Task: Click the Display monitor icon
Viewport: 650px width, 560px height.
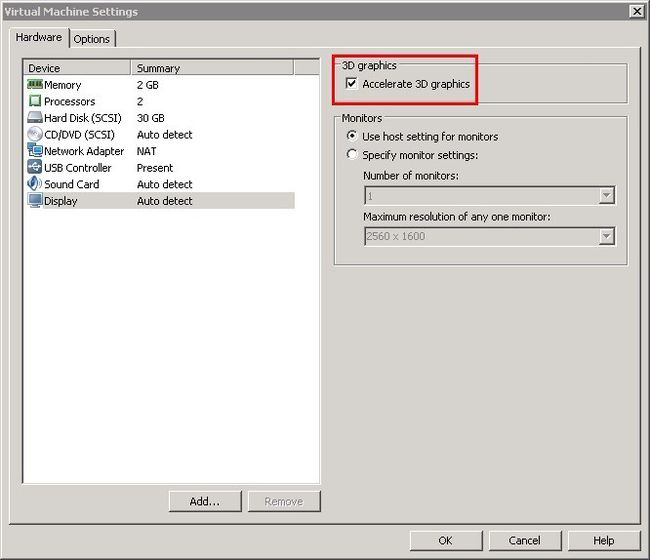Action: (x=35, y=200)
